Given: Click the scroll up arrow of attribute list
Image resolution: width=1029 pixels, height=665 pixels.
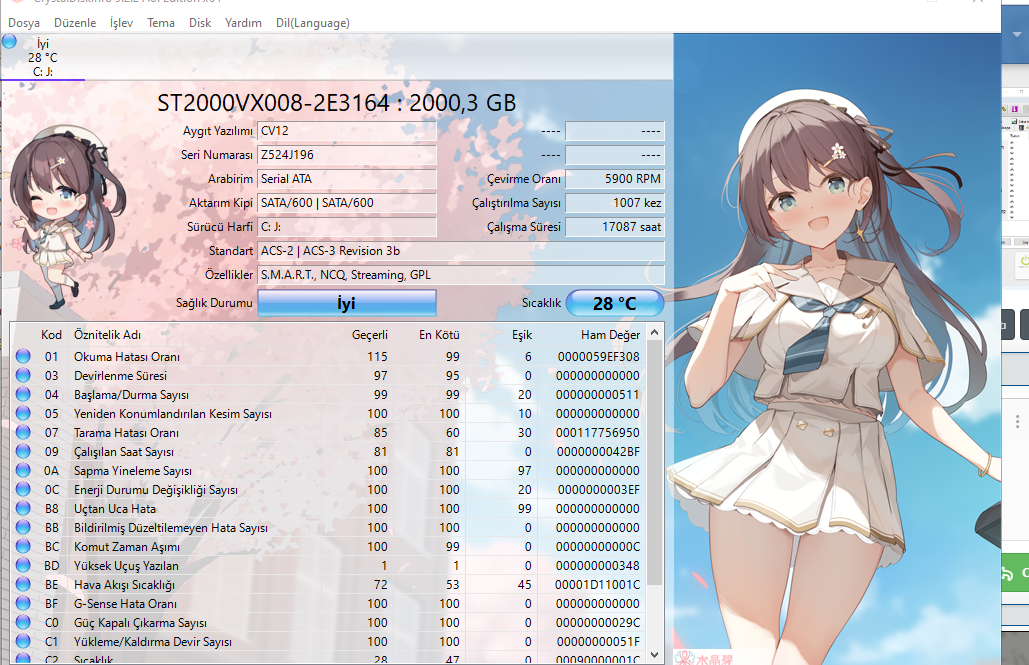Looking at the screenshot, I should pyautogui.click(x=654, y=333).
